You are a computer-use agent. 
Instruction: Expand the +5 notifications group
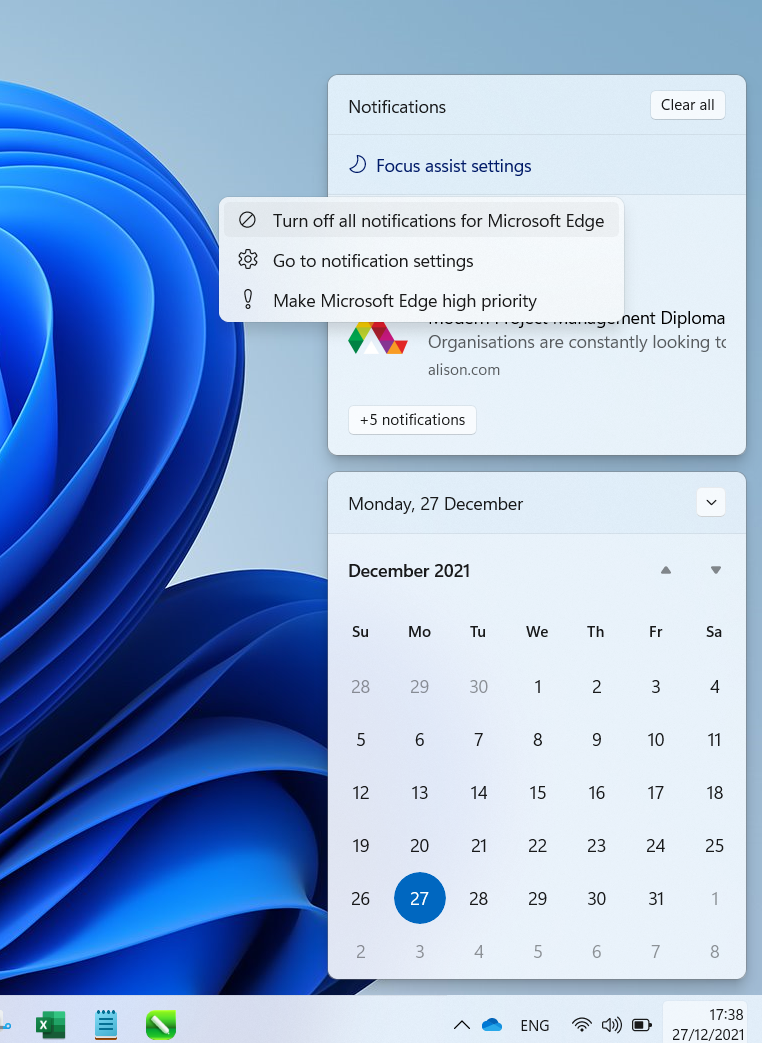(412, 420)
